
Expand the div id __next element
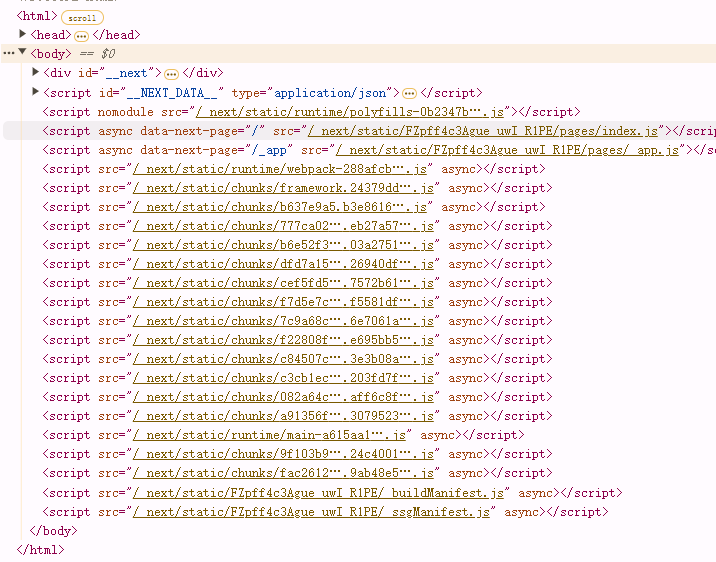point(35,72)
